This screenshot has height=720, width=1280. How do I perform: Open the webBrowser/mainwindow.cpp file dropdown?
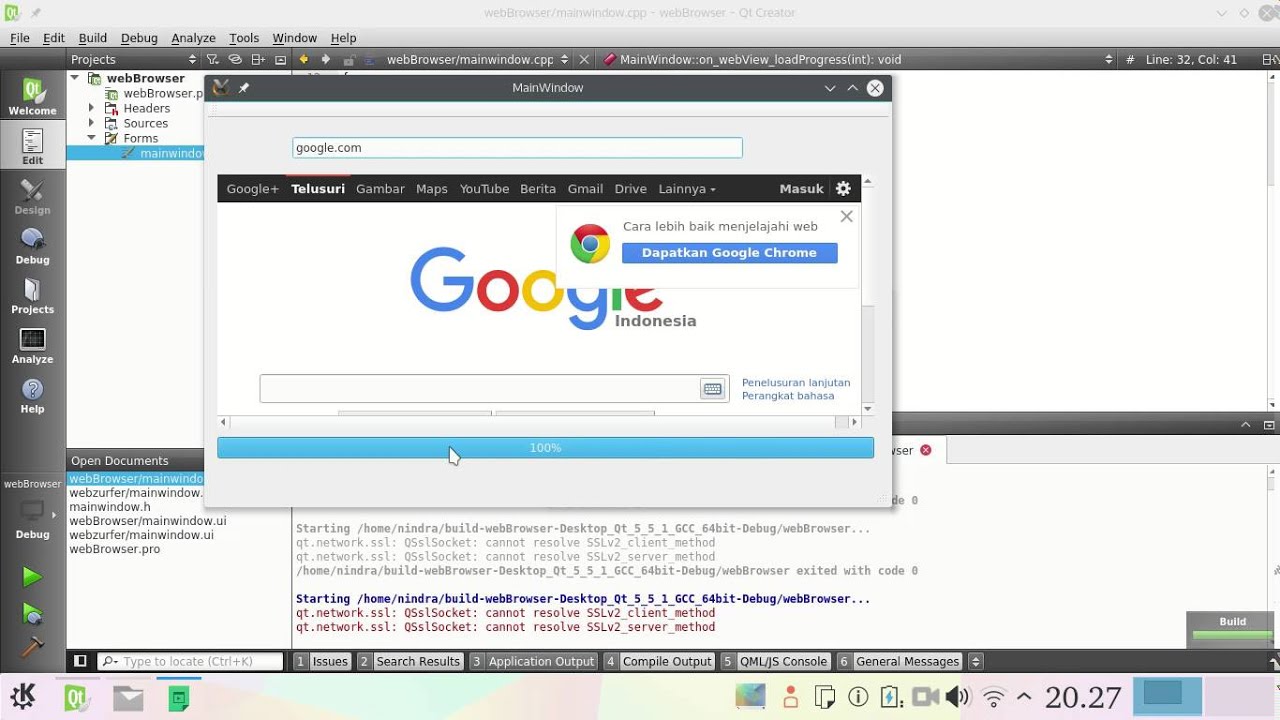click(477, 60)
